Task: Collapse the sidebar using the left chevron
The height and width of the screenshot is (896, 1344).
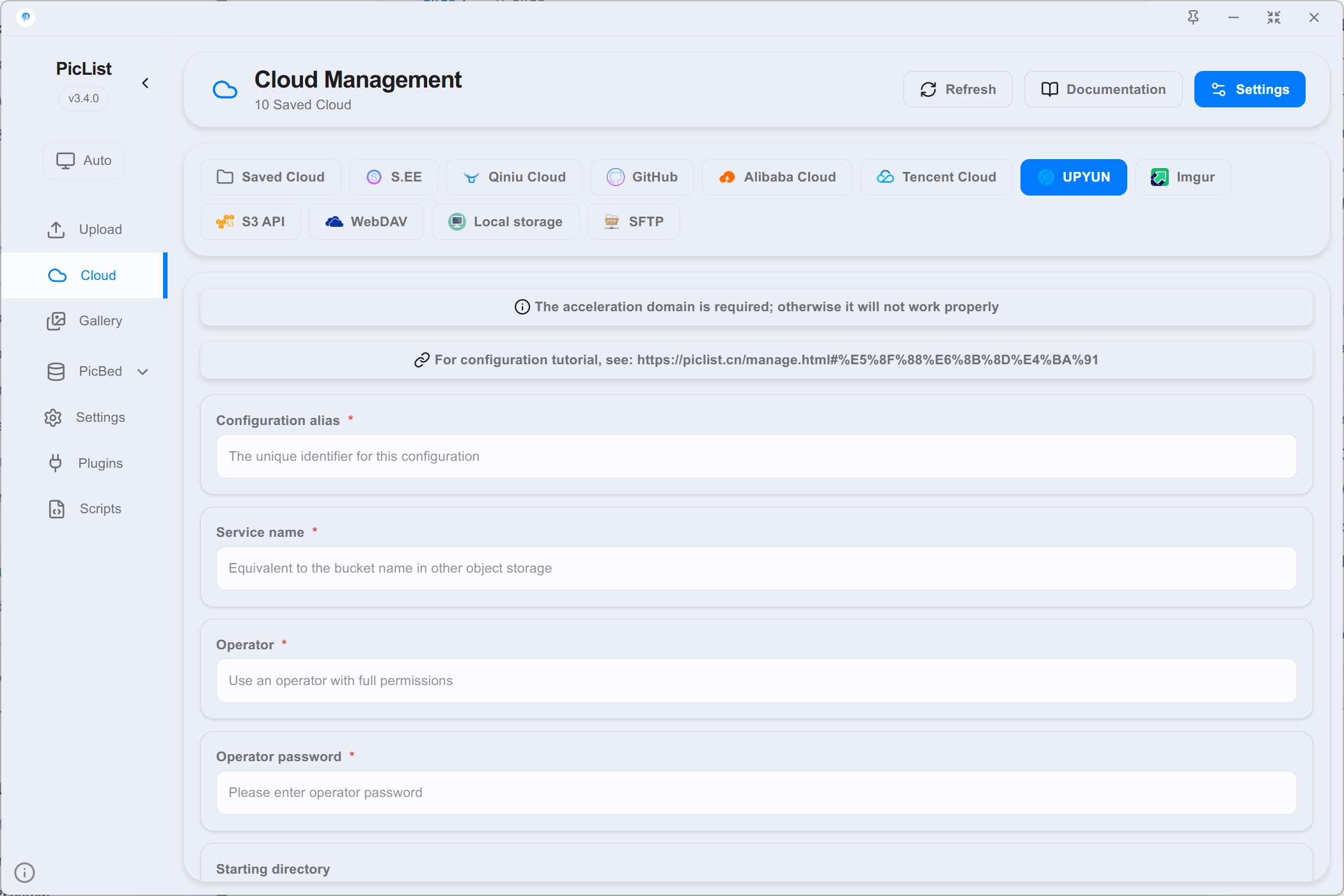Action: point(145,83)
